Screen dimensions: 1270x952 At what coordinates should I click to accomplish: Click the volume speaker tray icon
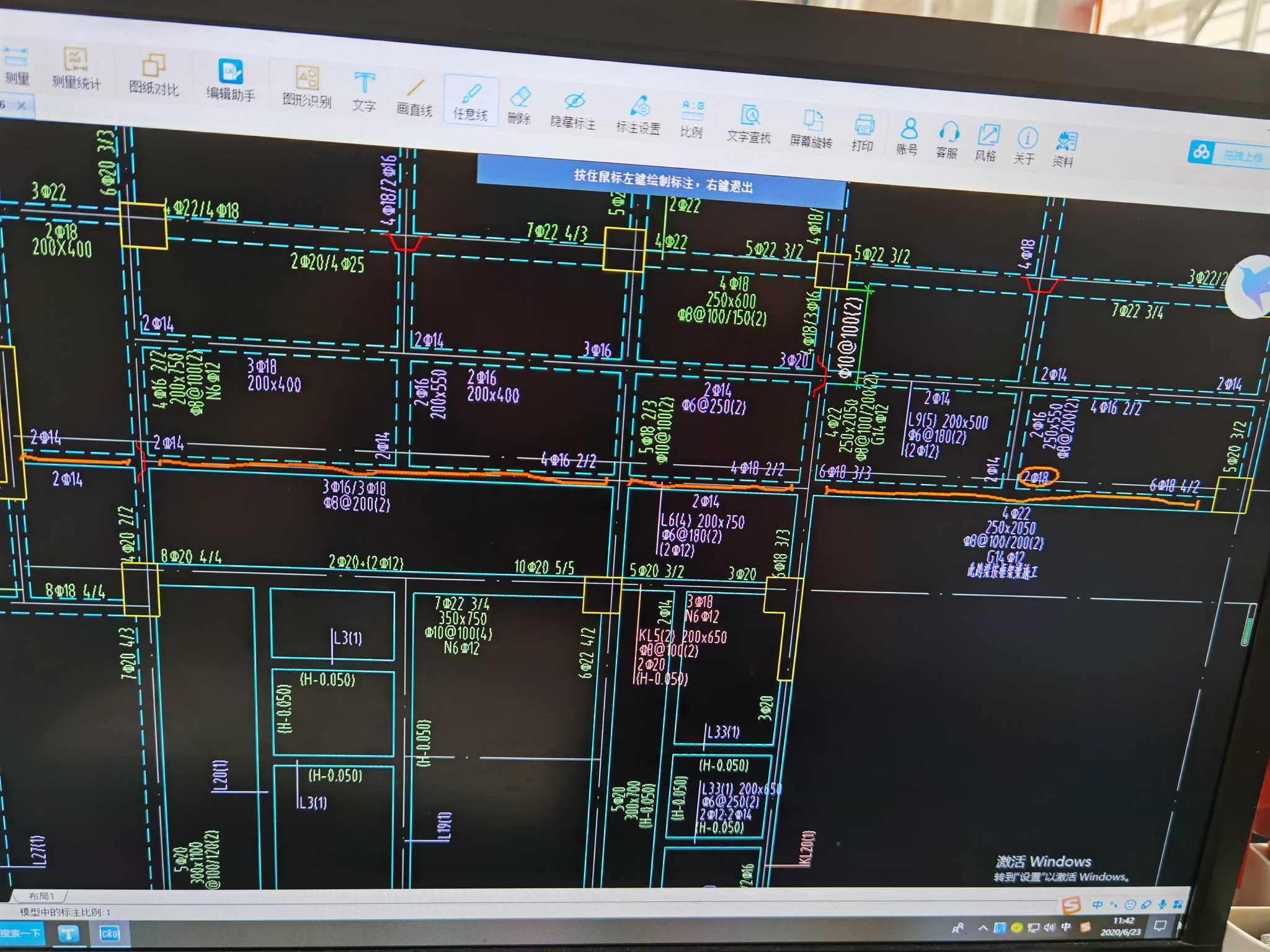[x=1049, y=928]
